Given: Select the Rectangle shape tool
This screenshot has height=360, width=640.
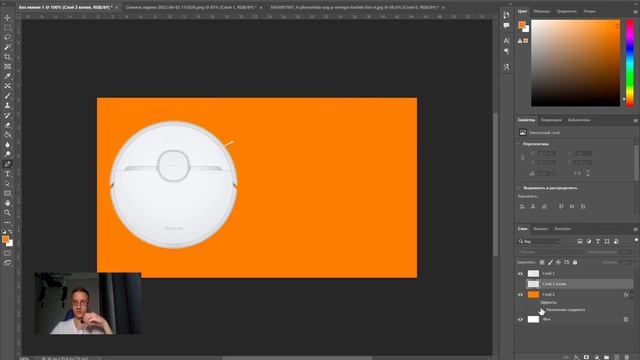Looking at the screenshot, I should pos(7,193).
